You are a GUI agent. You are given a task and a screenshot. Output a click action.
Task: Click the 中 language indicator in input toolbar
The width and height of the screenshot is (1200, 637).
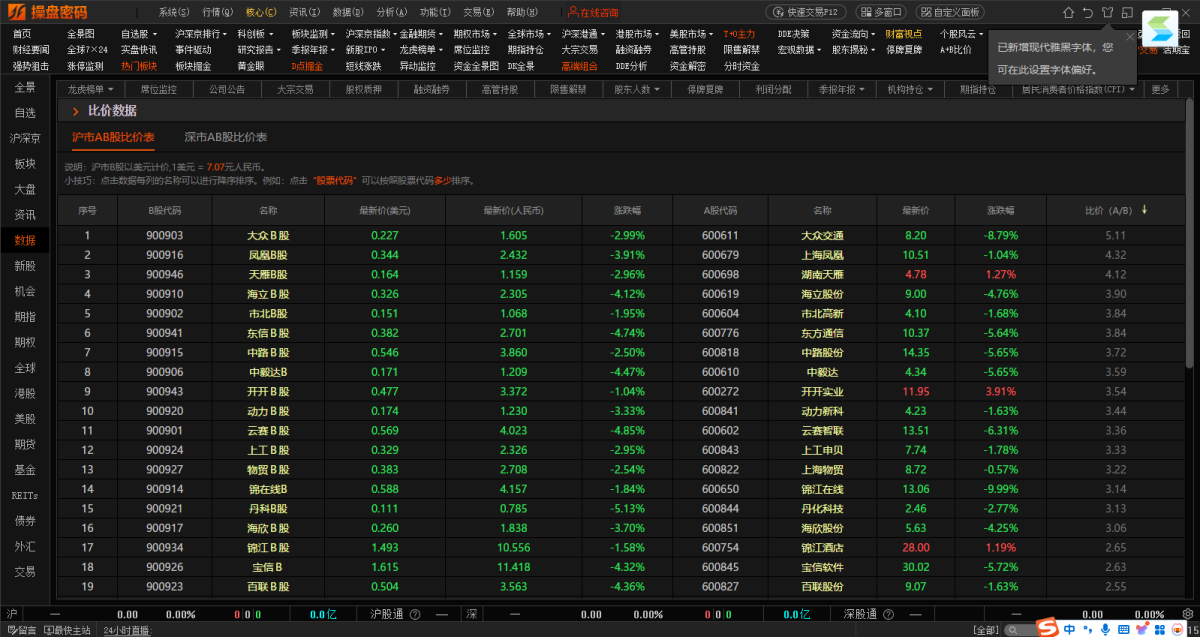click(x=1070, y=629)
